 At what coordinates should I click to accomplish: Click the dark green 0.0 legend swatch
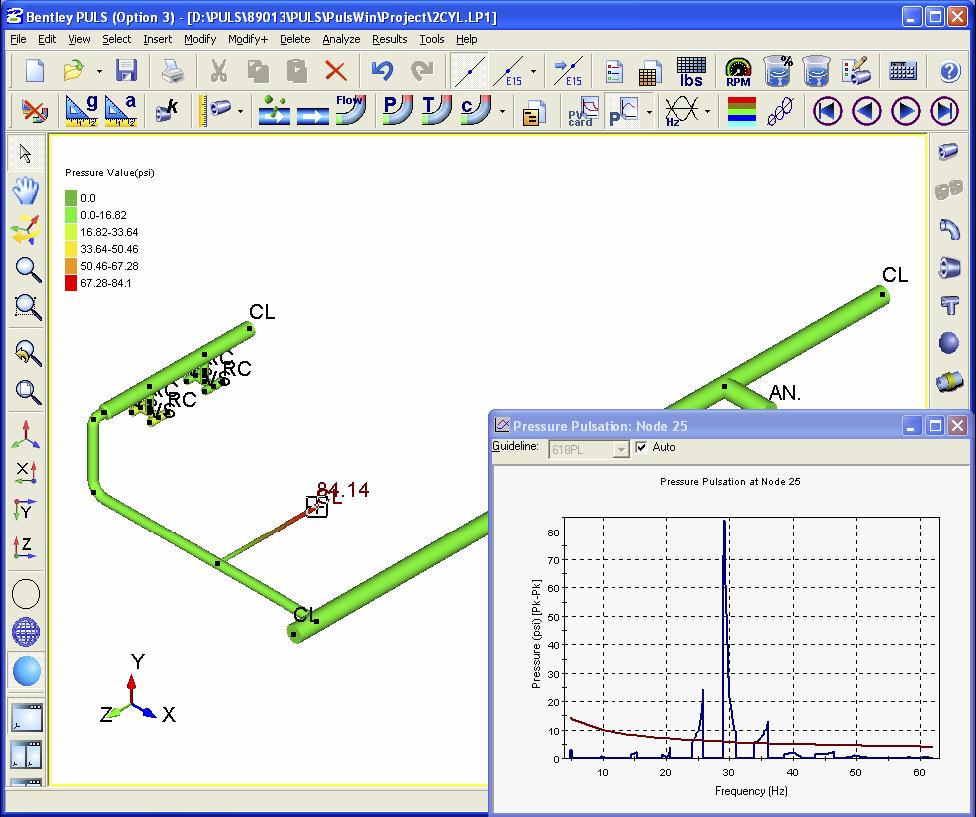[x=71, y=198]
